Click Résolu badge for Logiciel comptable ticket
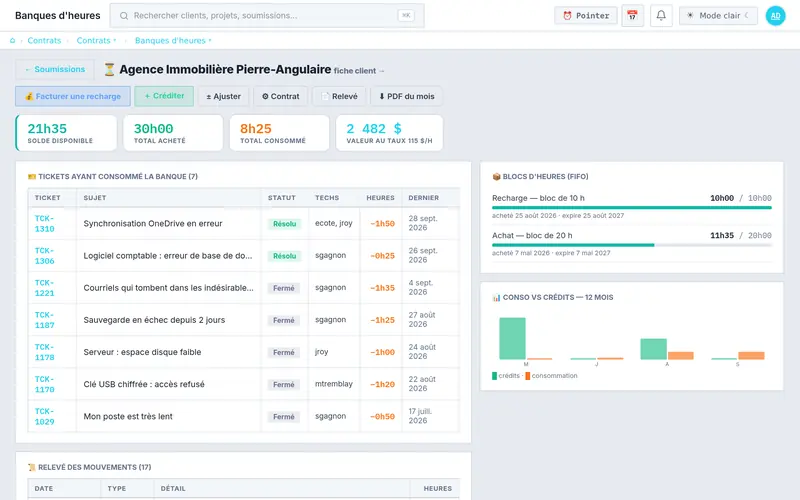The height and width of the screenshot is (500, 800). pos(284,256)
